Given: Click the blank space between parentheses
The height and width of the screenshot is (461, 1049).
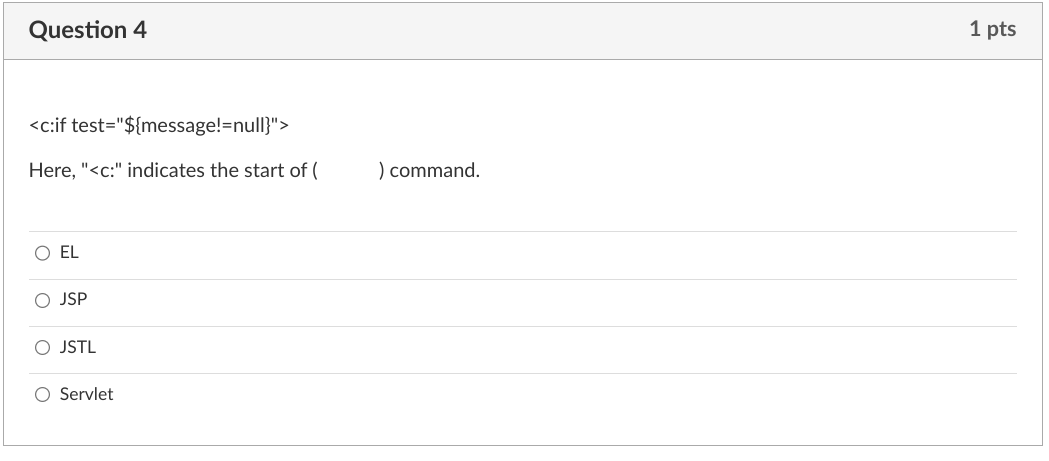Looking at the screenshot, I should click(x=349, y=171).
